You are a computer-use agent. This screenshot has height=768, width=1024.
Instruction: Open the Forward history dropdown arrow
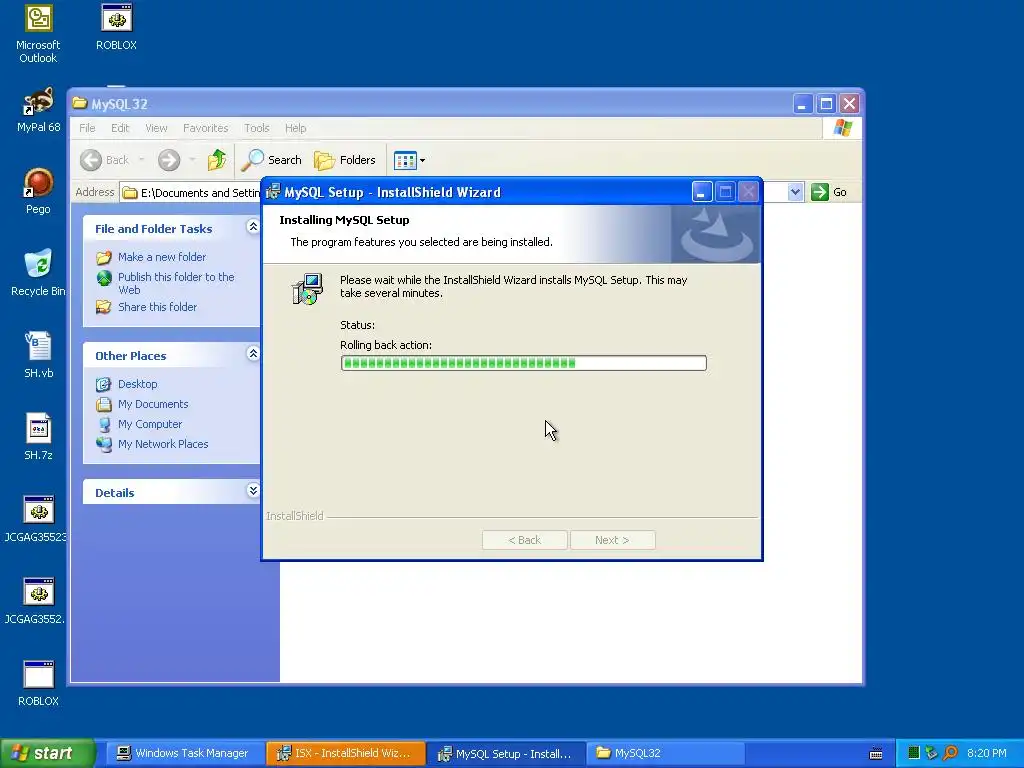click(192, 160)
